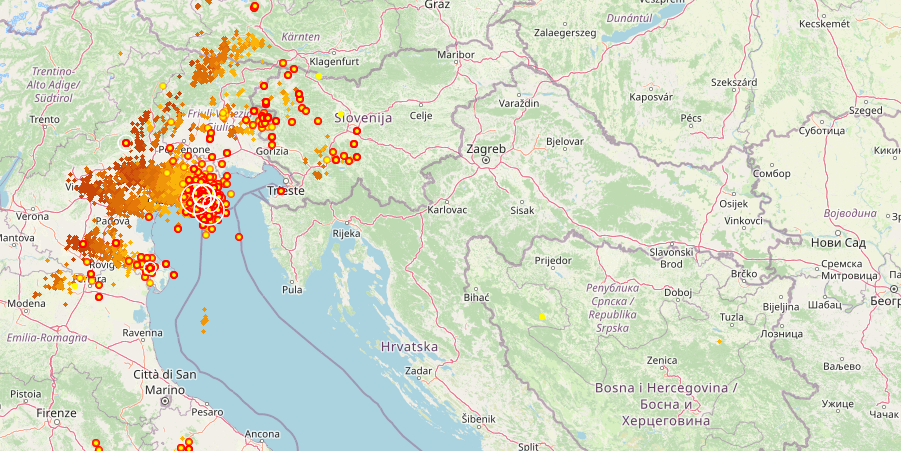901x451 pixels.
Task: Click the Varaždin city label
Action: click(519, 103)
